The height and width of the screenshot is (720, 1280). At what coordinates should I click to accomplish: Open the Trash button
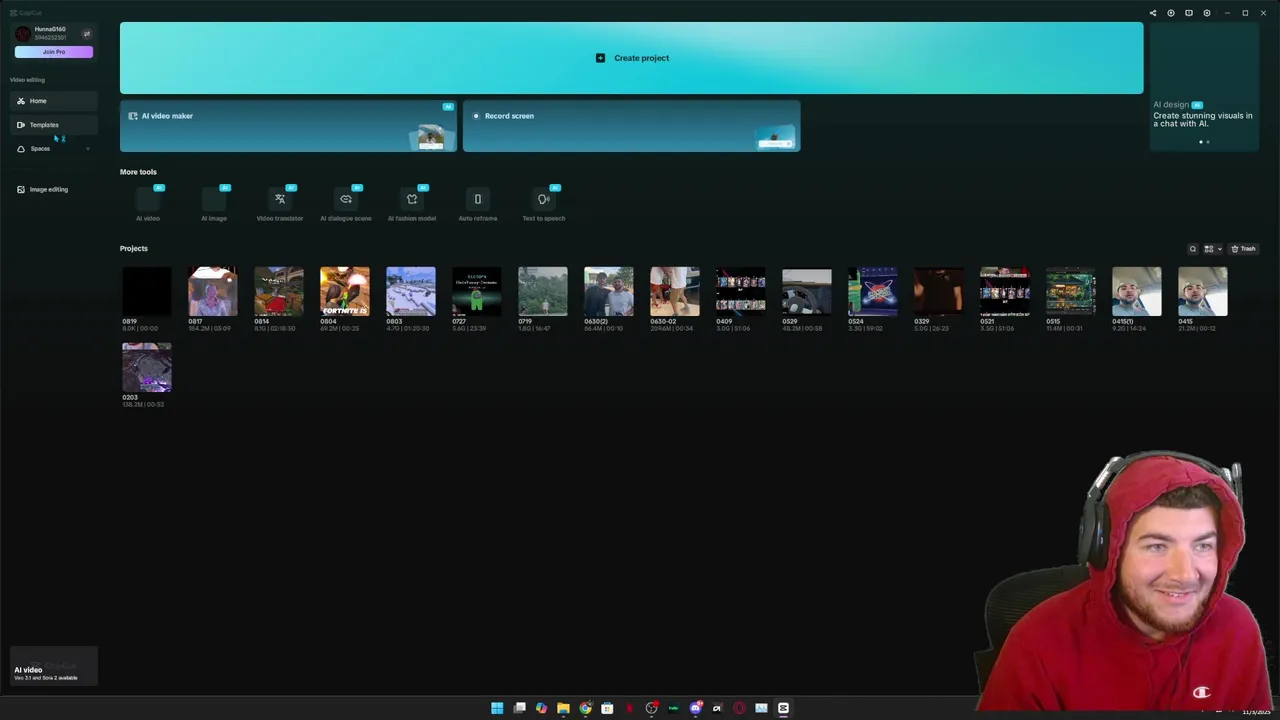[x=1243, y=249]
